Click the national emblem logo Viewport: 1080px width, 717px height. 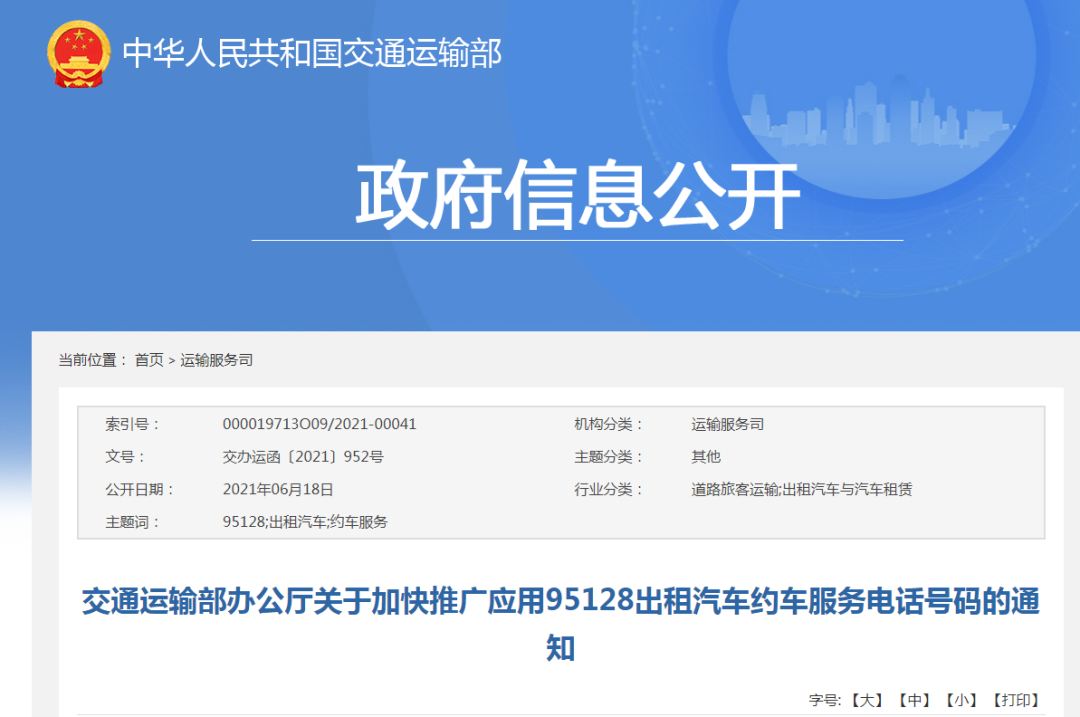click(79, 54)
